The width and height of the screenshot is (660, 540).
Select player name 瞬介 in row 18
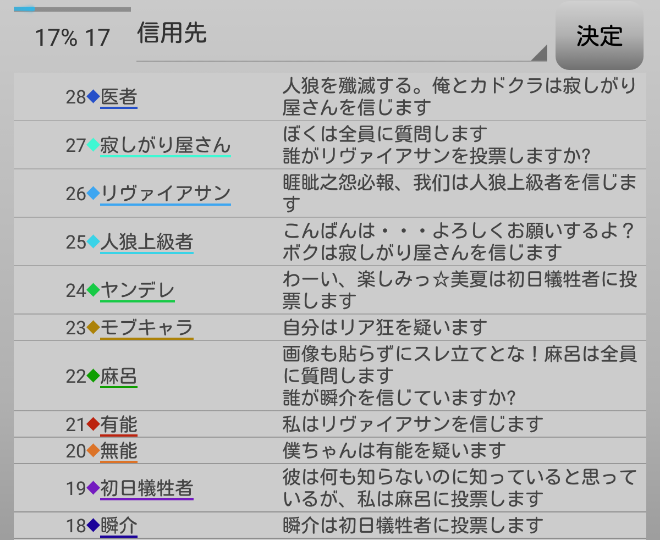pos(118,526)
